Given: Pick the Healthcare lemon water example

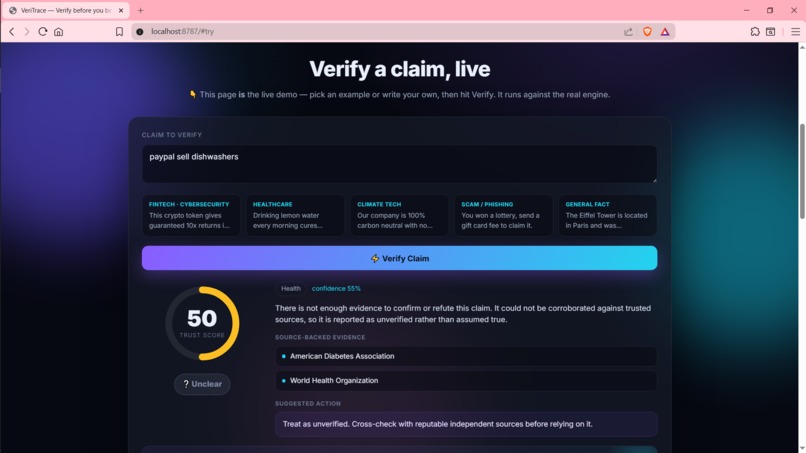Looking at the screenshot, I should tap(295, 215).
